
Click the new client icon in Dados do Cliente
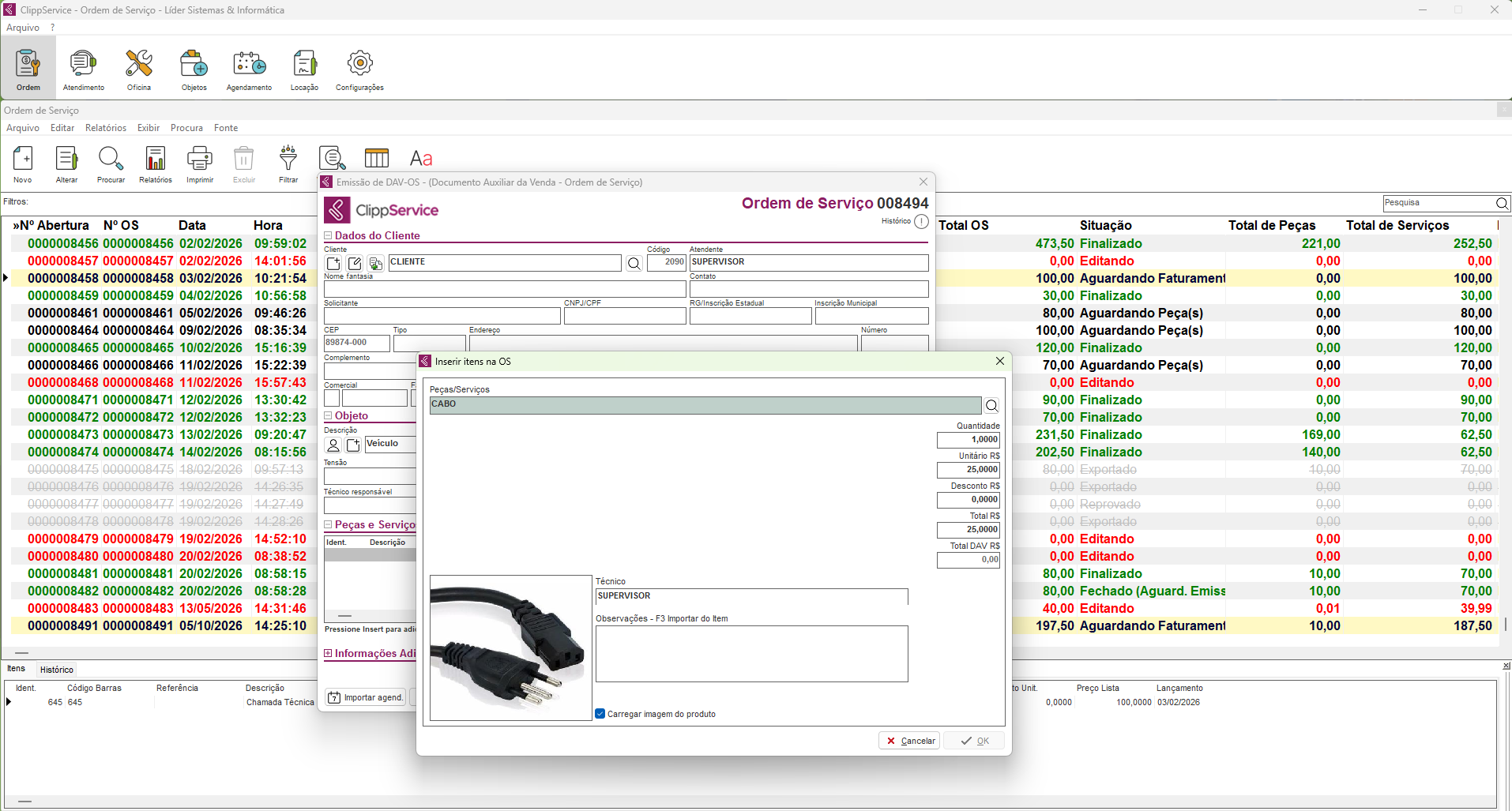click(x=333, y=263)
